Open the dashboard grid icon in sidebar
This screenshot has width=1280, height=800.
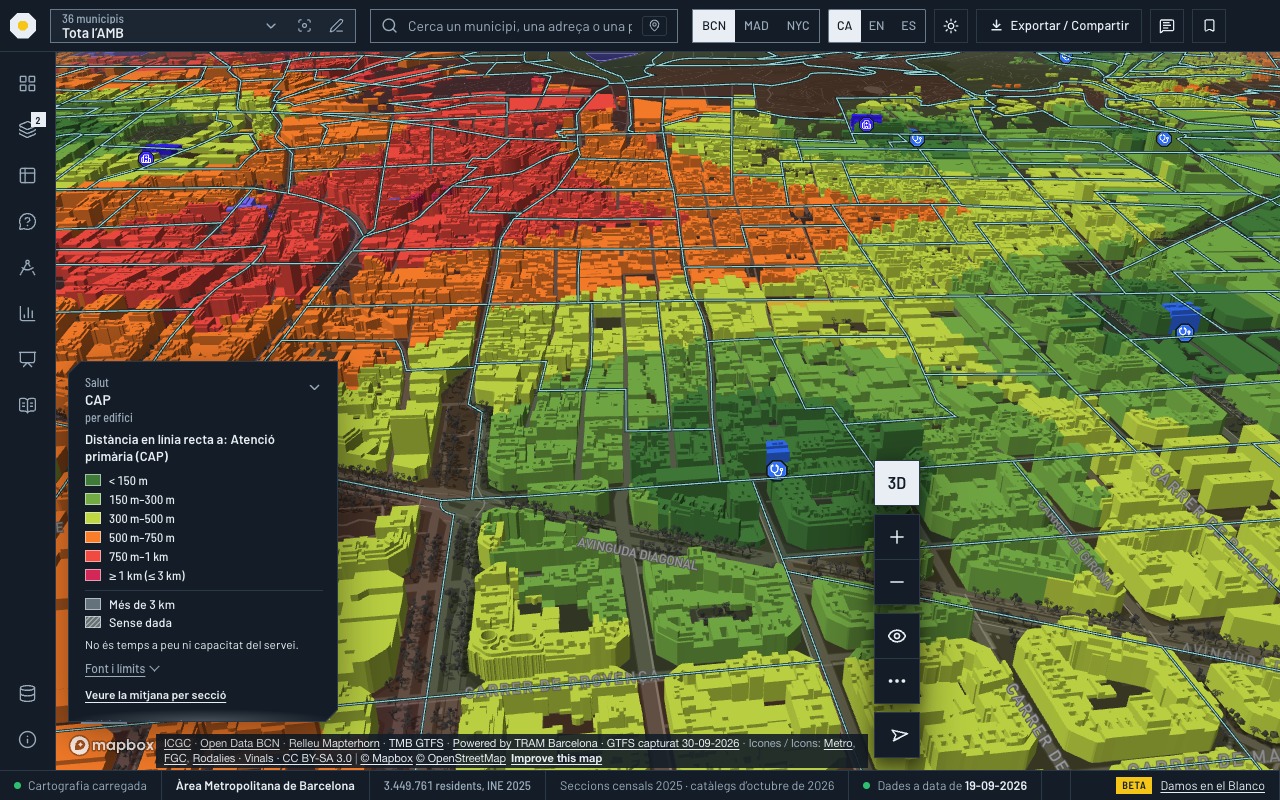click(x=27, y=84)
